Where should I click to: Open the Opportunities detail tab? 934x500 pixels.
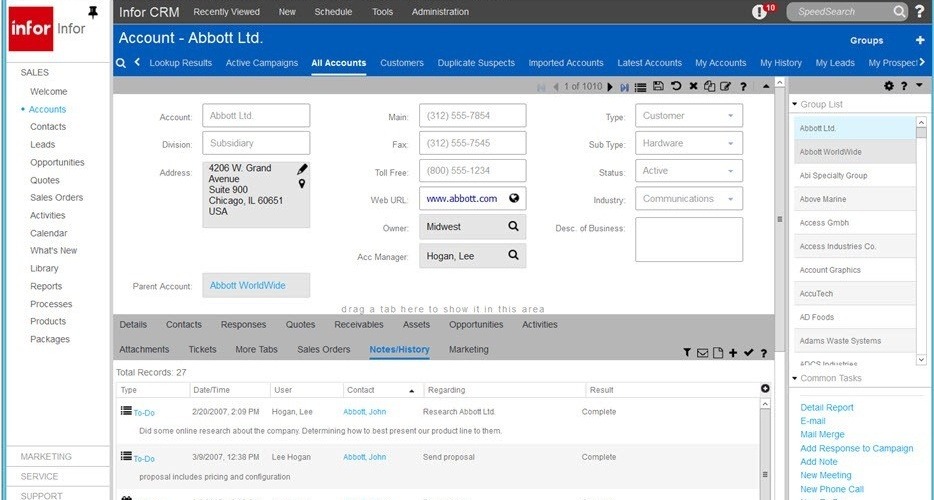[x=476, y=325]
